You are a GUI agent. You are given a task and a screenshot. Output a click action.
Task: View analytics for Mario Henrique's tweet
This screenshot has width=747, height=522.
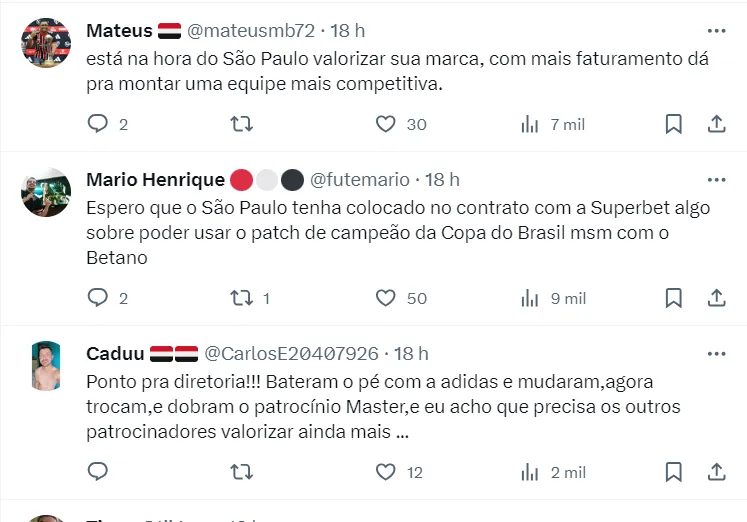click(530, 298)
